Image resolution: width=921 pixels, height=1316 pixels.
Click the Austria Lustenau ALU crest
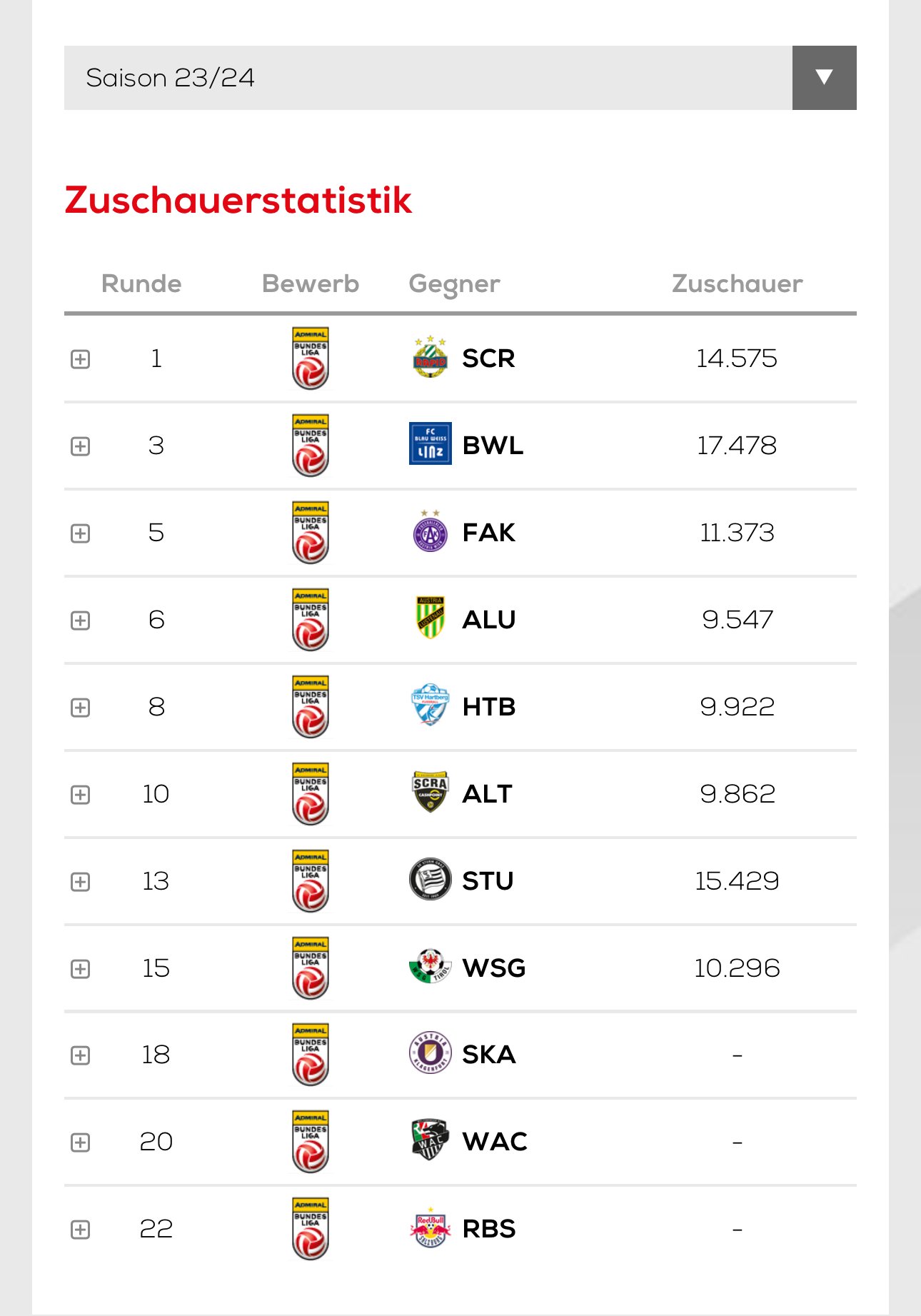point(431,618)
